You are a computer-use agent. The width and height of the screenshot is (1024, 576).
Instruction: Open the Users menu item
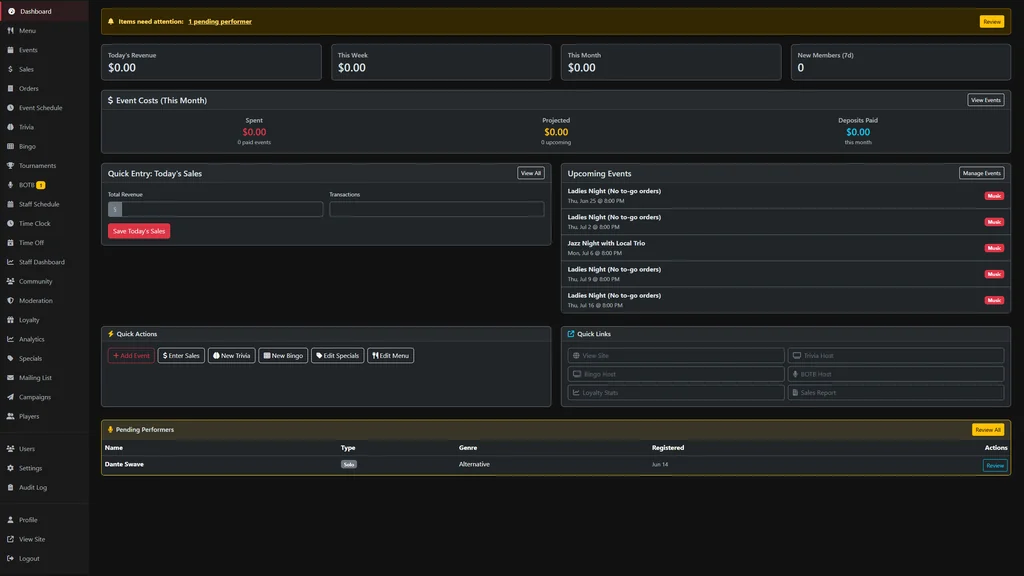point(44,449)
